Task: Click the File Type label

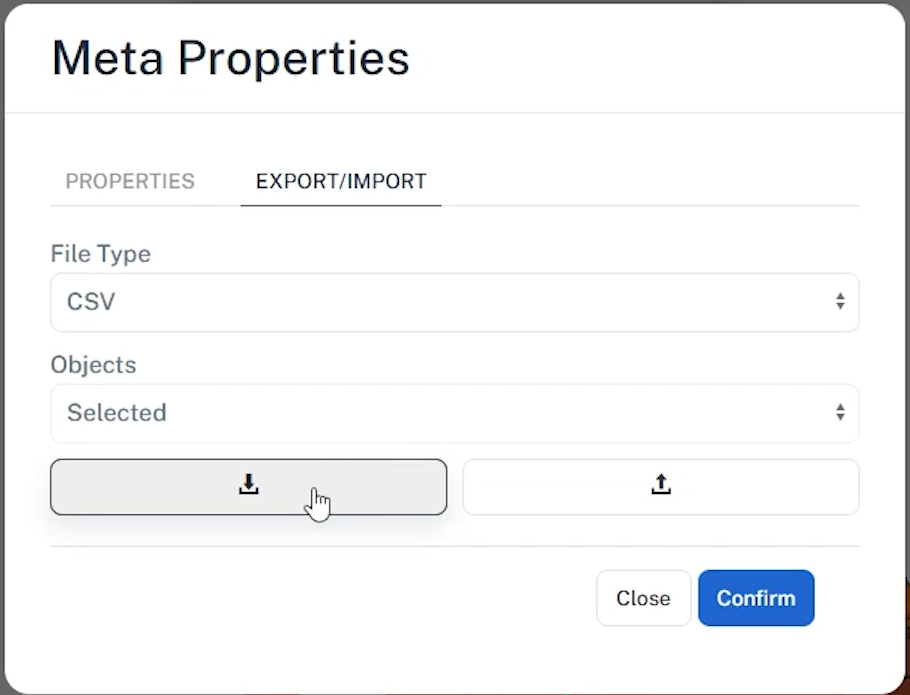Action: click(x=100, y=254)
